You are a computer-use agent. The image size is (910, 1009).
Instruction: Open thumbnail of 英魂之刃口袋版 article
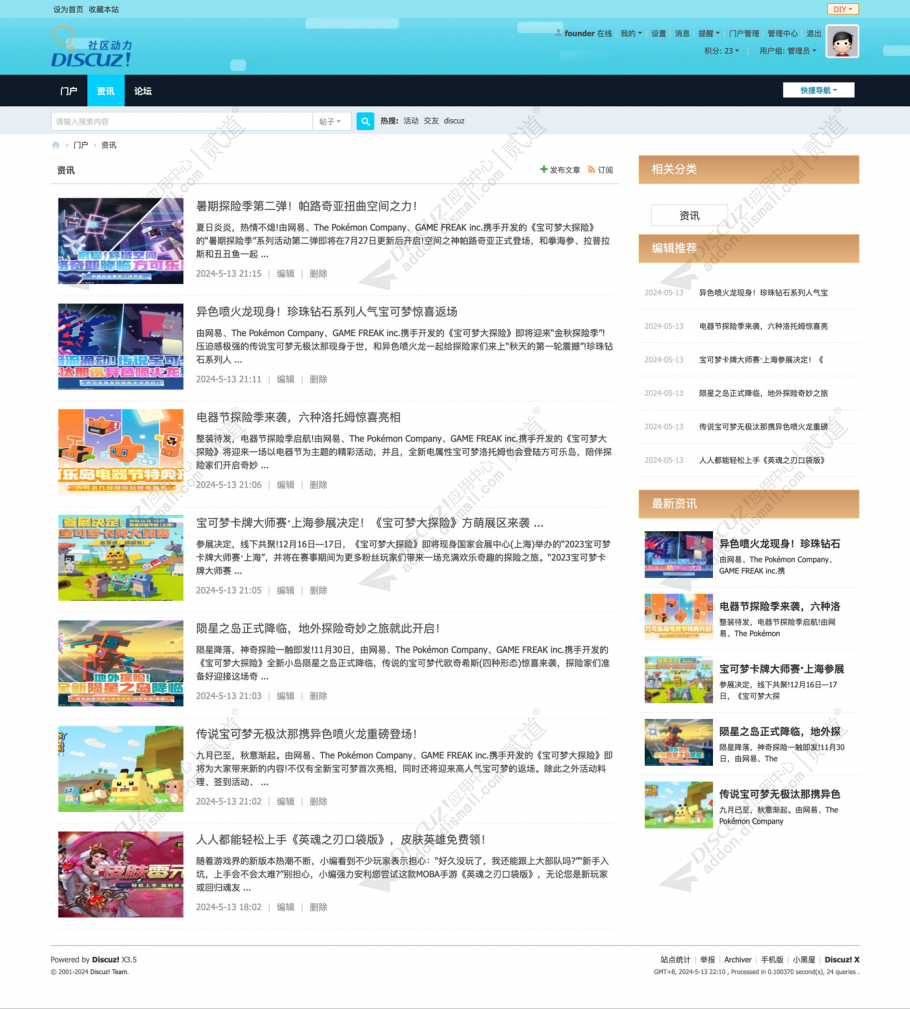pos(120,874)
